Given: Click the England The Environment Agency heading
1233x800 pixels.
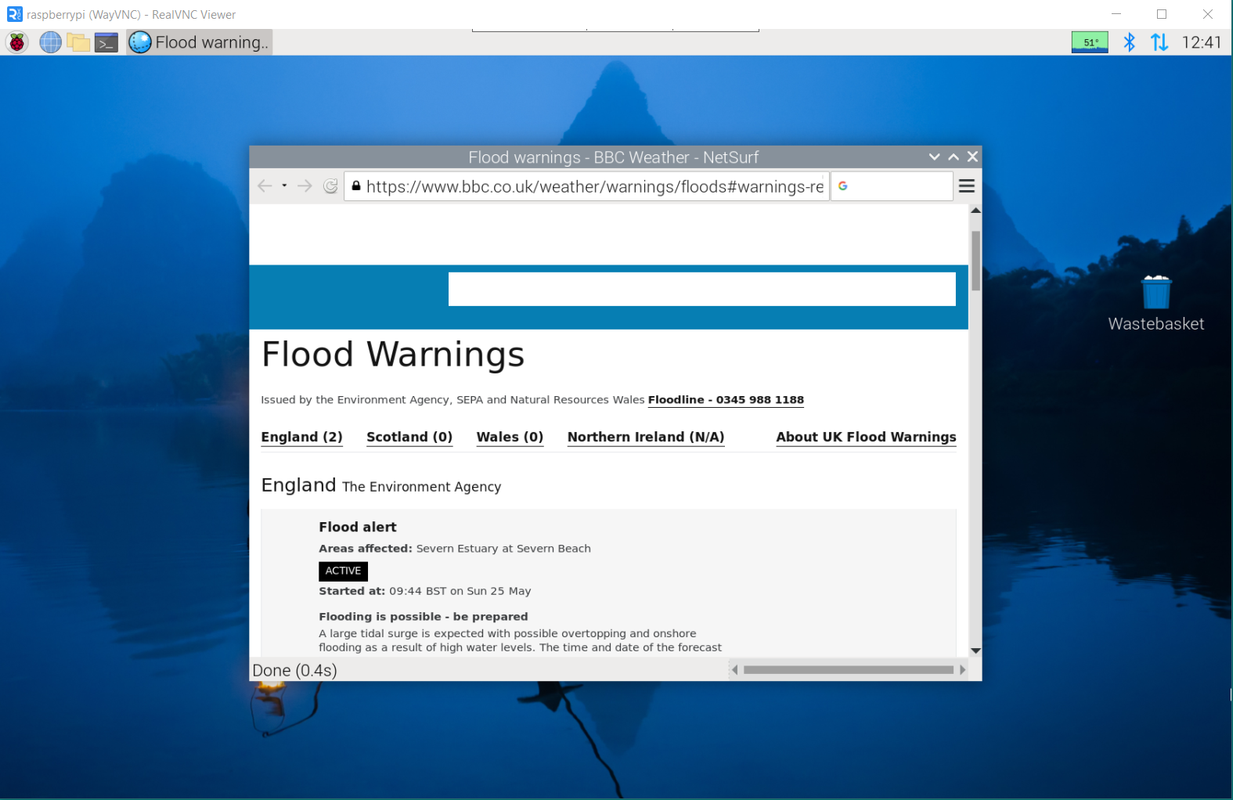Looking at the screenshot, I should (x=381, y=485).
